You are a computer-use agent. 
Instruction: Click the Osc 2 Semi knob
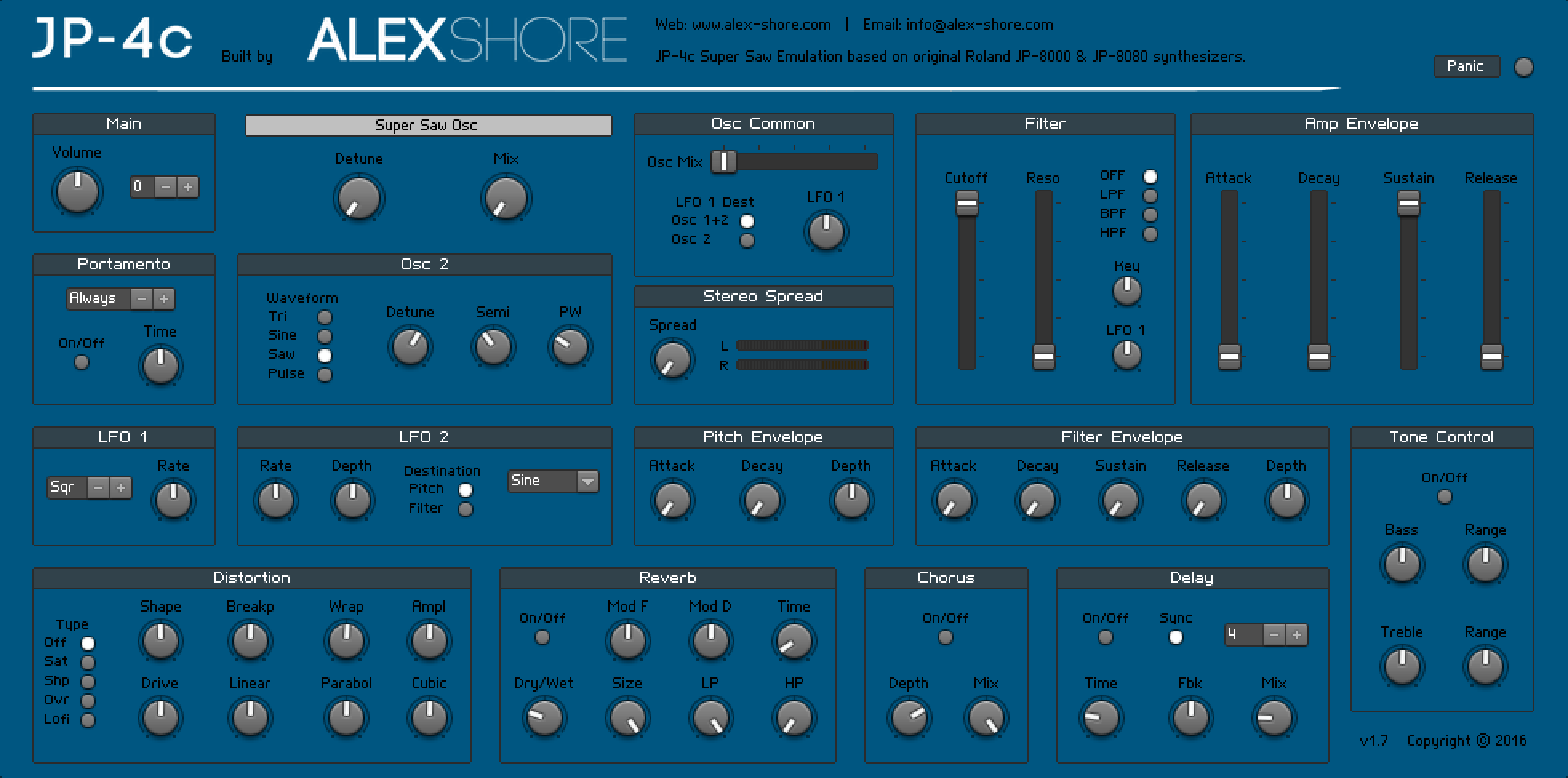click(x=494, y=346)
